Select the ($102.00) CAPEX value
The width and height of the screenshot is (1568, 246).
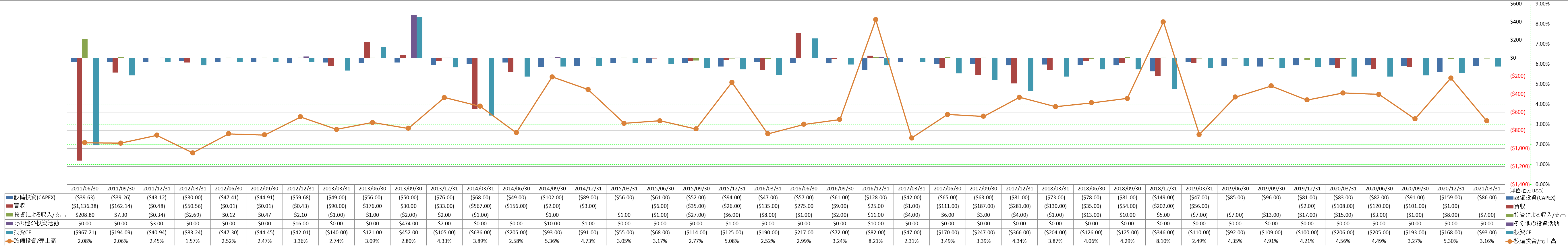pyautogui.click(x=552, y=198)
